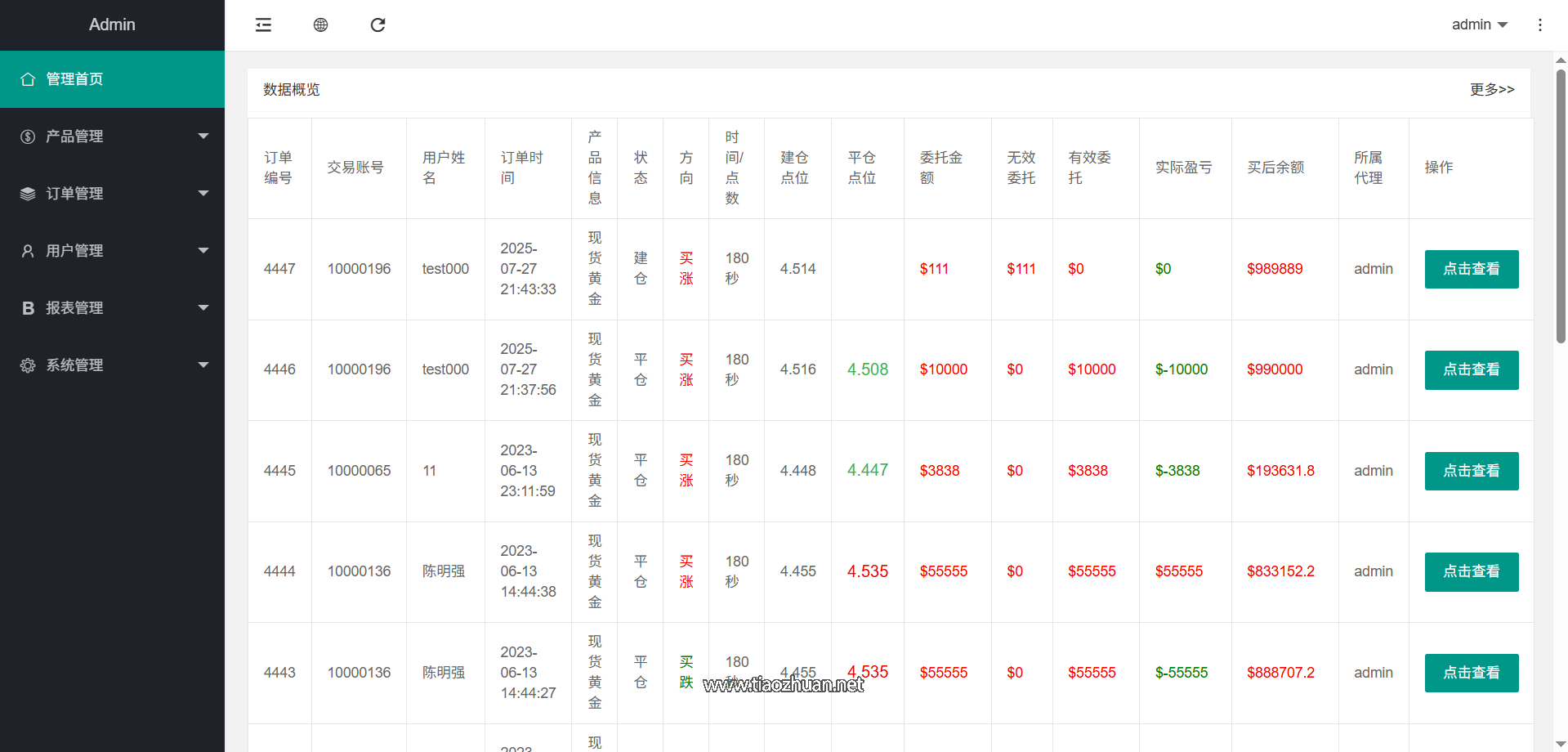
Task: Click 点击查看 for order 4444
Action: (x=1472, y=572)
